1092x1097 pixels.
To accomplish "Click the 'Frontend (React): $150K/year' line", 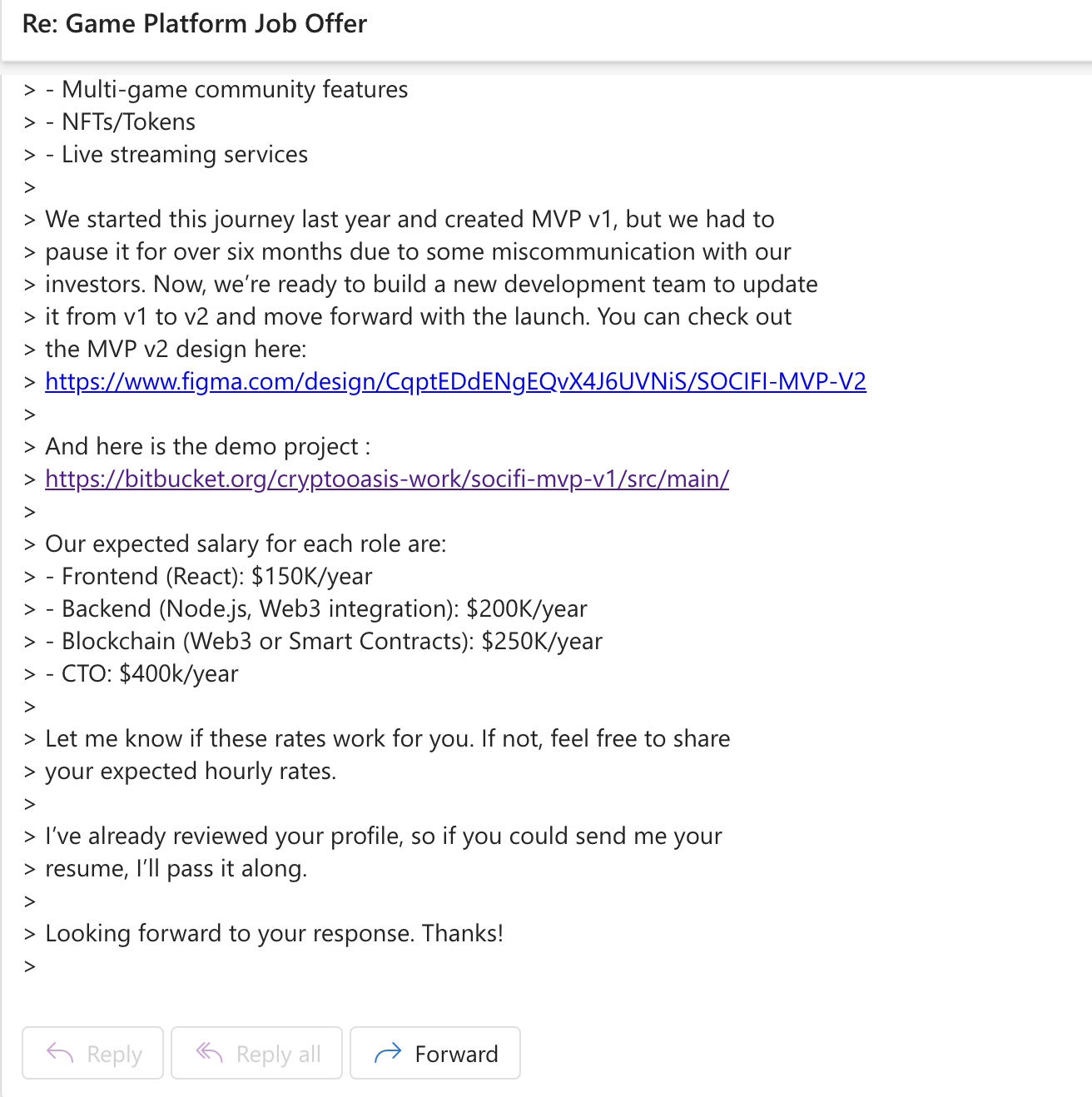I will [216, 576].
